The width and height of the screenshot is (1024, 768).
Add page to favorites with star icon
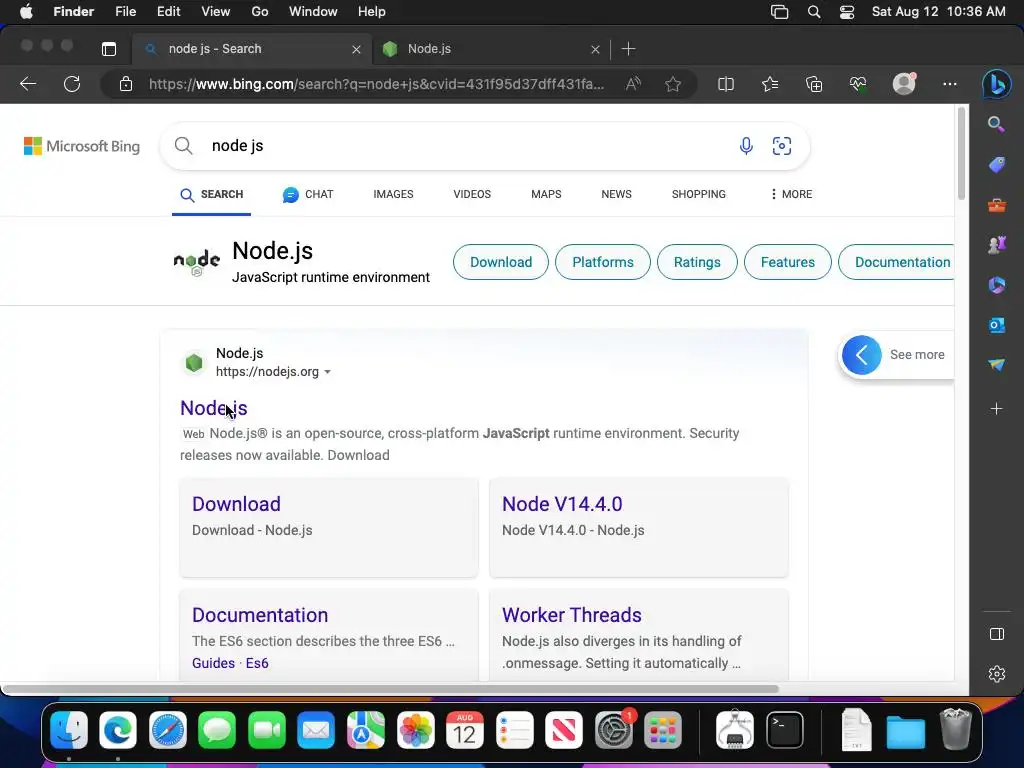pos(673,84)
